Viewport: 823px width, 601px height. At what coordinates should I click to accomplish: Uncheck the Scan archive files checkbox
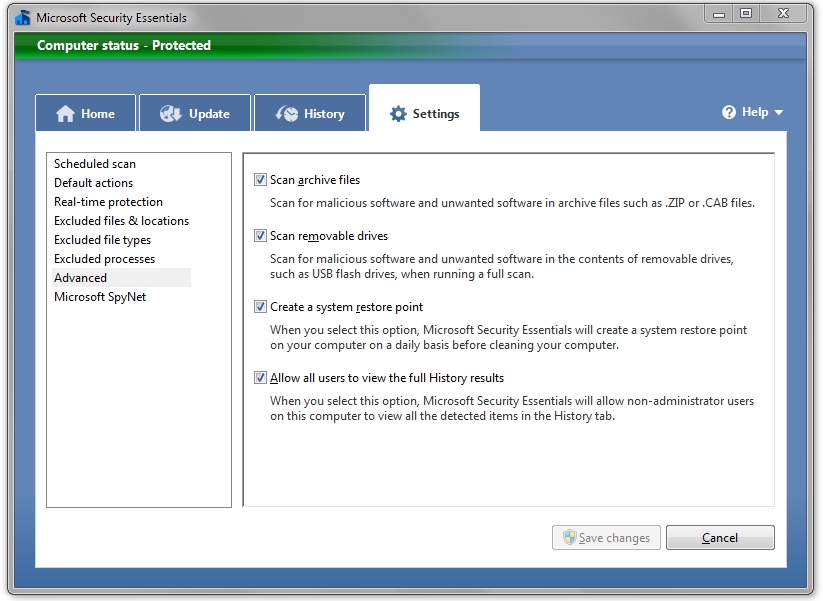(260, 180)
